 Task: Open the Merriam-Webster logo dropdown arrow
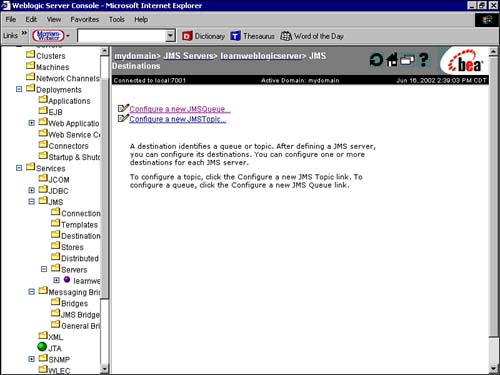coord(68,36)
